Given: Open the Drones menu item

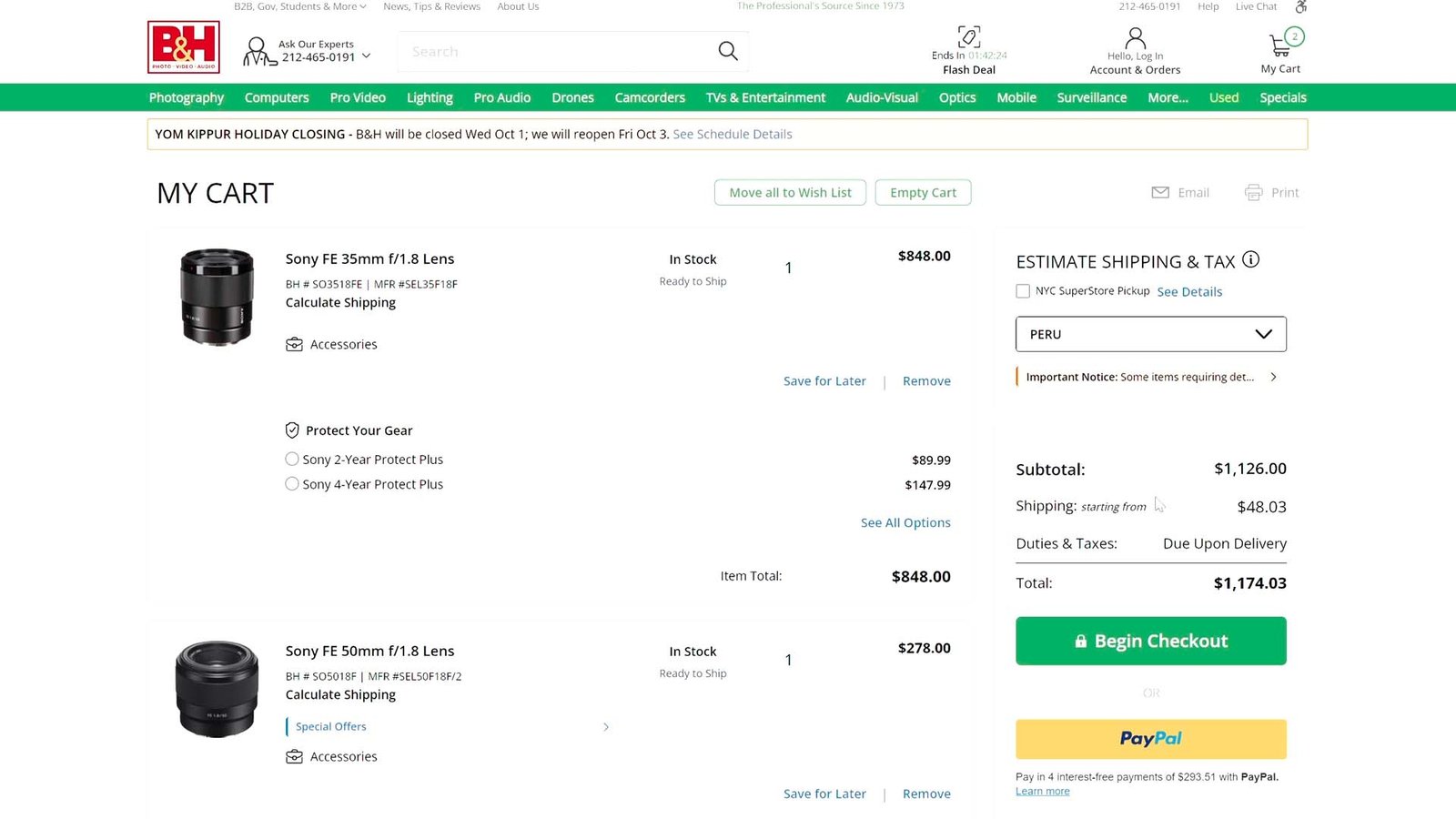Looking at the screenshot, I should tap(572, 97).
